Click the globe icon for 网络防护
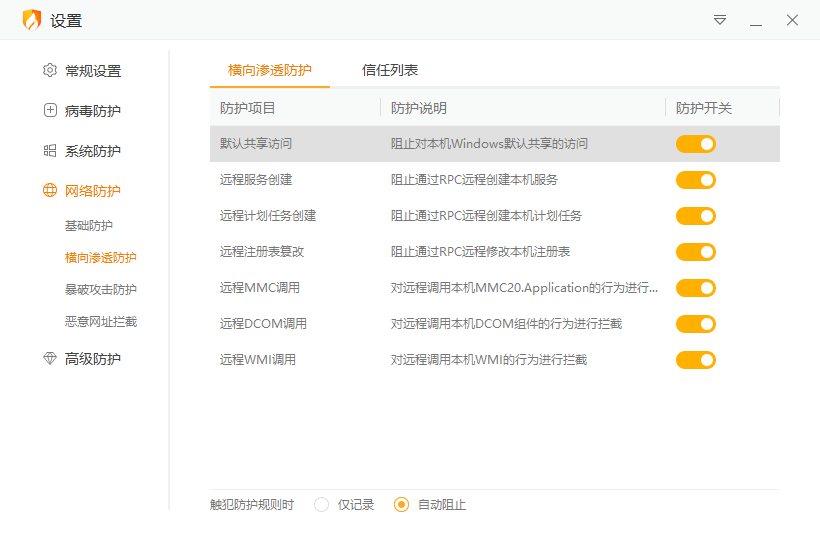Image resolution: width=820 pixels, height=540 pixels. pos(50,191)
